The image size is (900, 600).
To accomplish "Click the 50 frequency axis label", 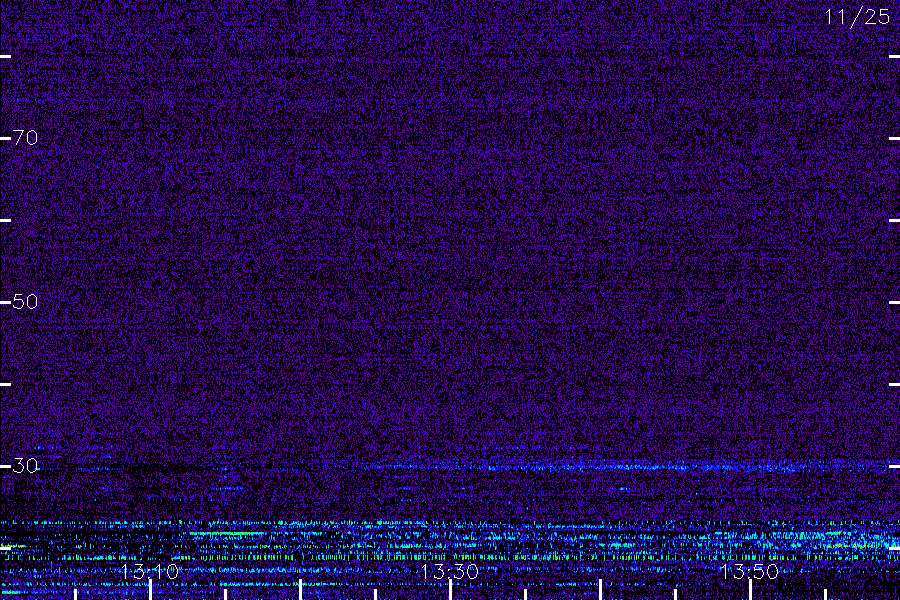I will click(x=25, y=301).
